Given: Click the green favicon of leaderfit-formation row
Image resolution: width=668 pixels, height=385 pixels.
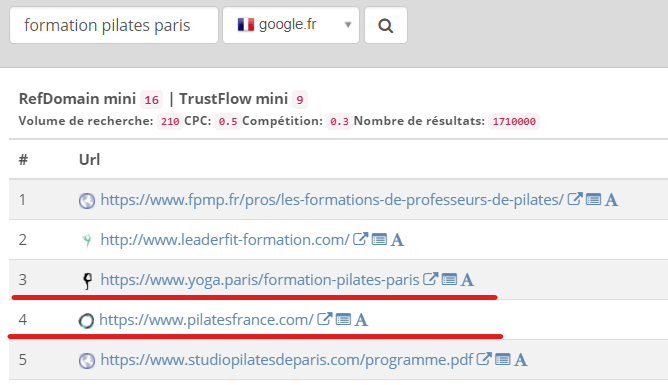Looking at the screenshot, I should (x=87, y=241).
